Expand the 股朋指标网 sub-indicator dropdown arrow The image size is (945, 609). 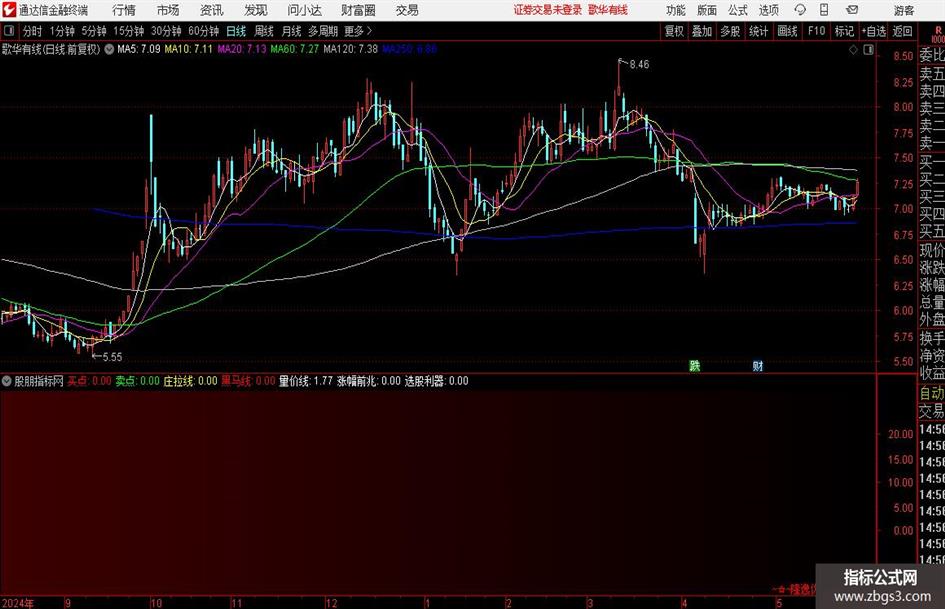pos(7,381)
